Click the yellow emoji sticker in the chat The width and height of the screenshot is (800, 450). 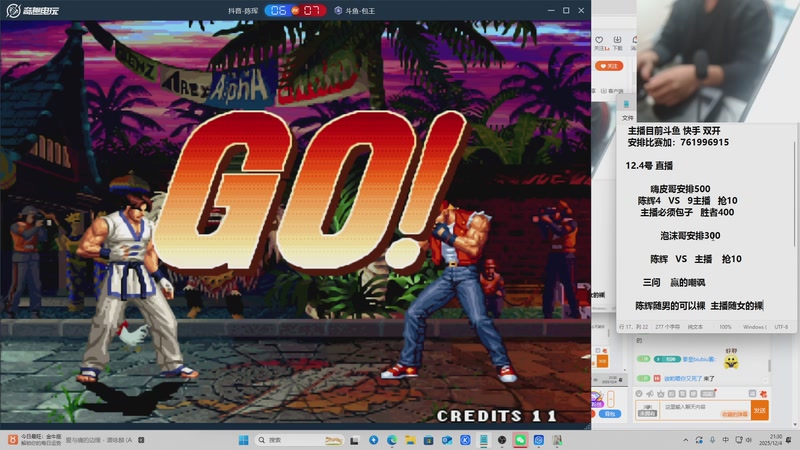click(x=731, y=362)
